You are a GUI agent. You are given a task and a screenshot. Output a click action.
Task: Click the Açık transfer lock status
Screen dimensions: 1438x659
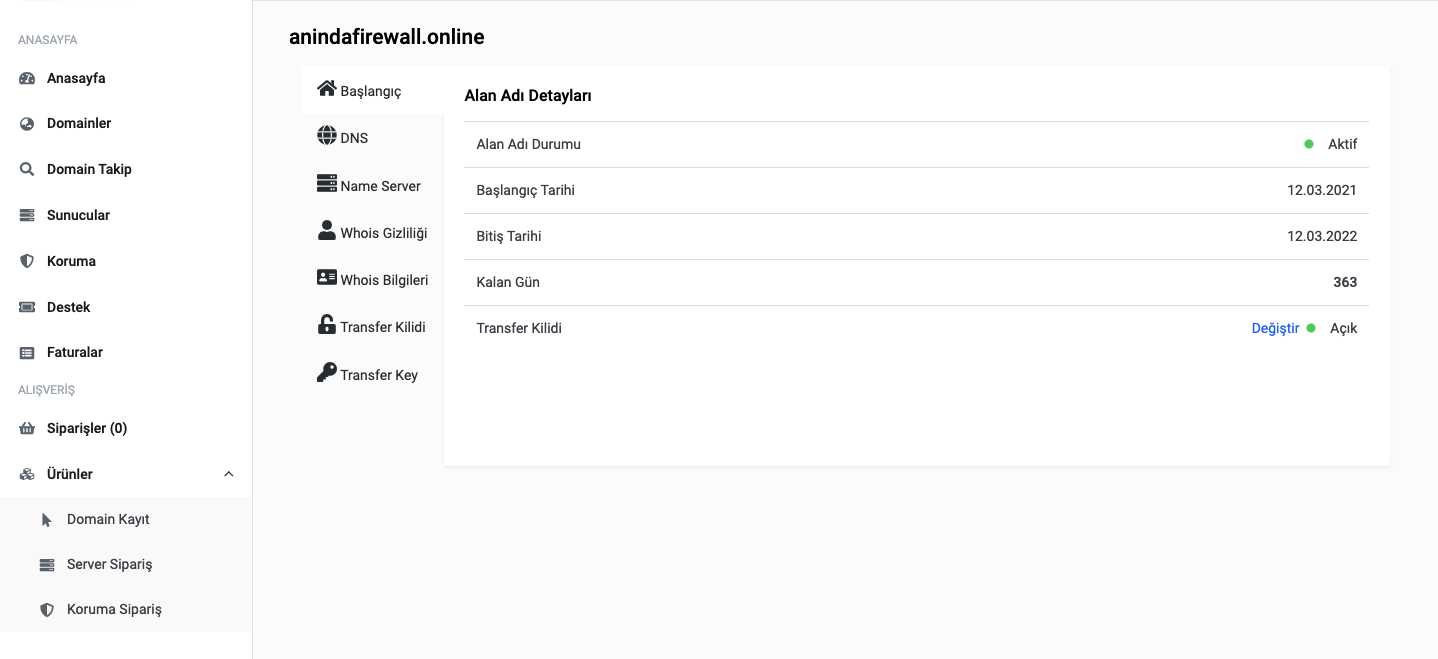(x=1344, y=328)
